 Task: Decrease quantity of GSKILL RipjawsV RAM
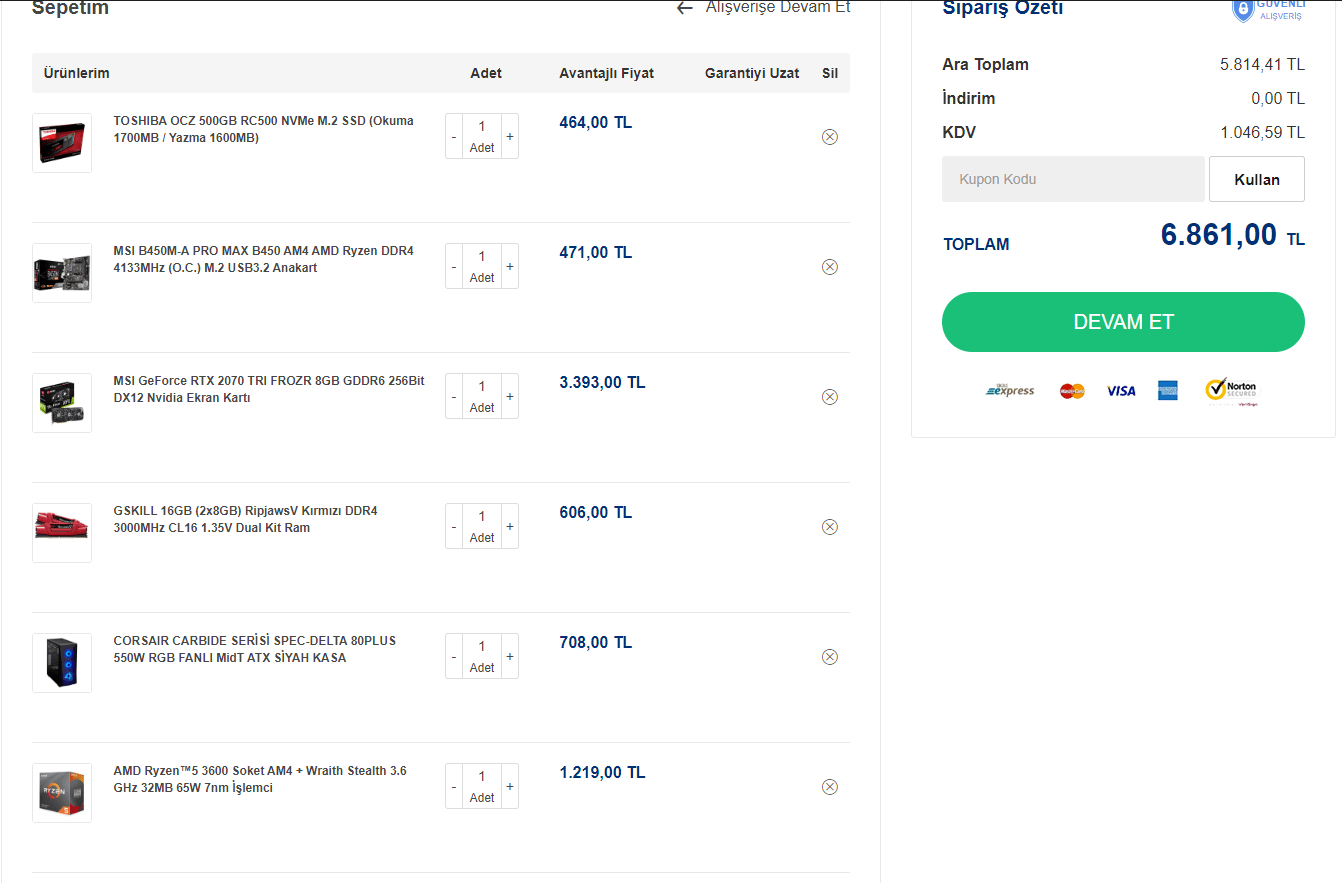pyautogui.click(x=454, y=526)
